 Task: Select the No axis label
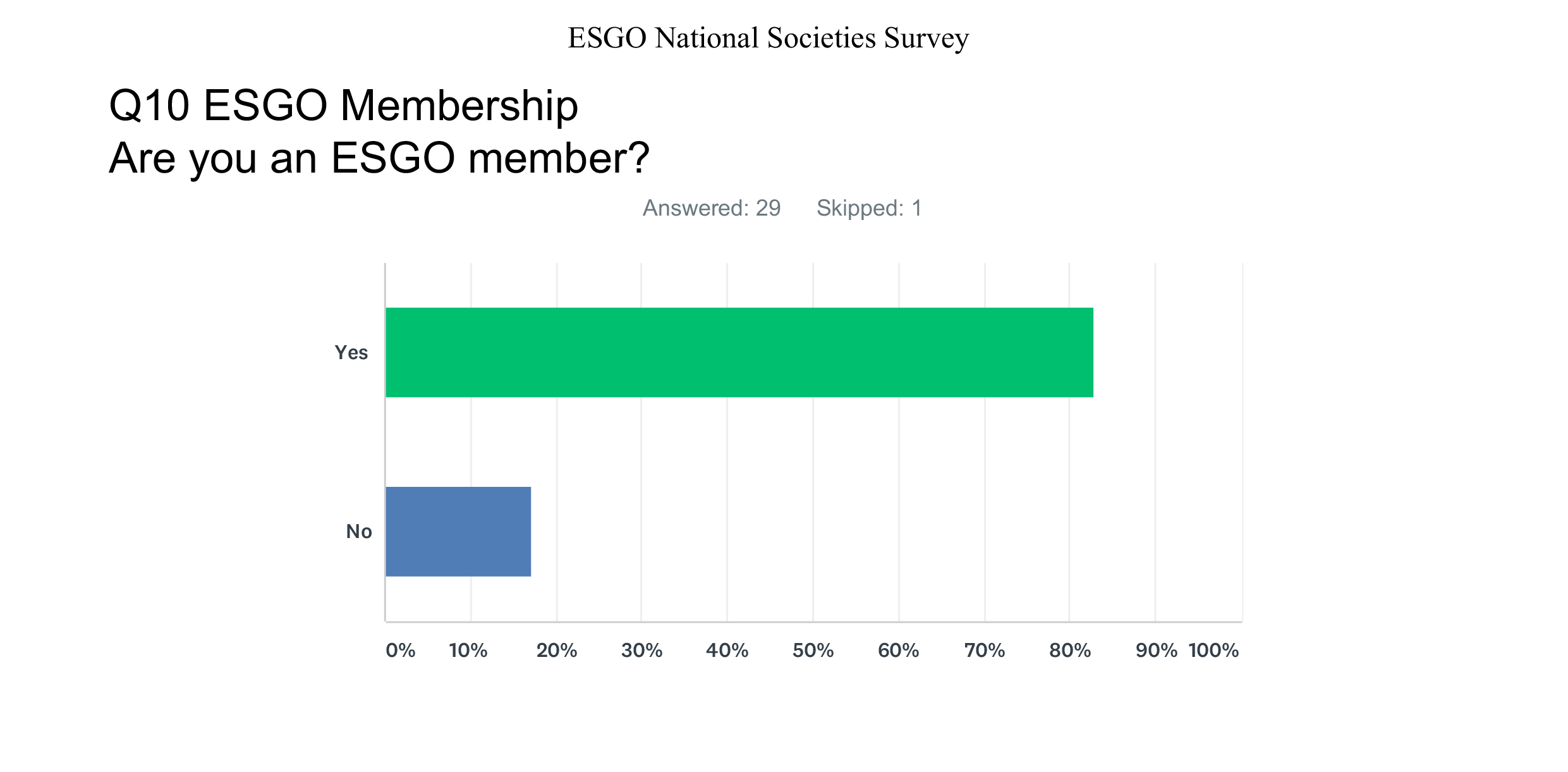pyautogui.click(x=359, y=532)
